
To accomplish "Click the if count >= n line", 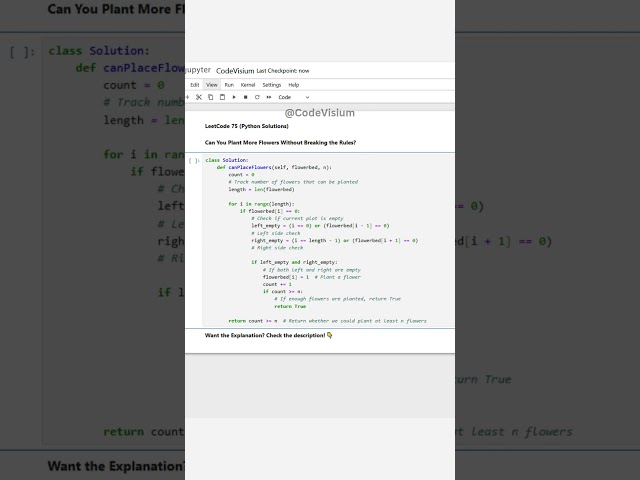I will tap(283, 291).
